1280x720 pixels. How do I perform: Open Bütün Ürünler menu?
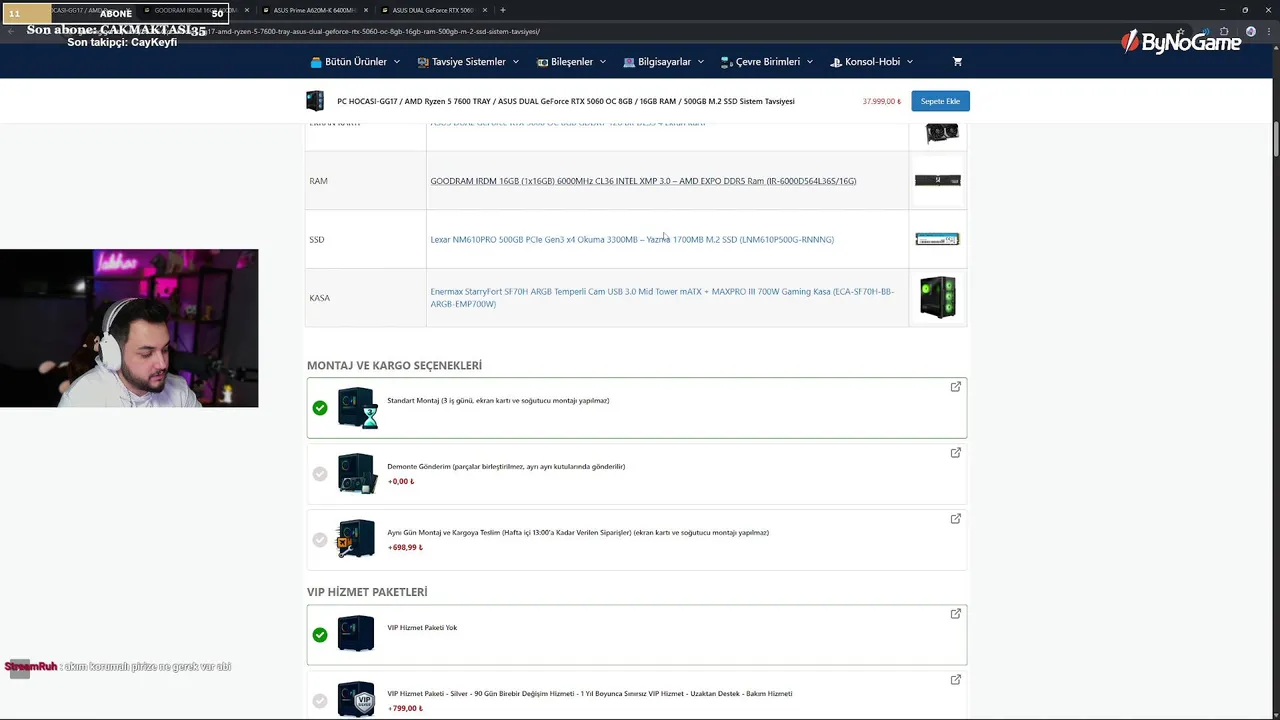(x=356, y=62)
